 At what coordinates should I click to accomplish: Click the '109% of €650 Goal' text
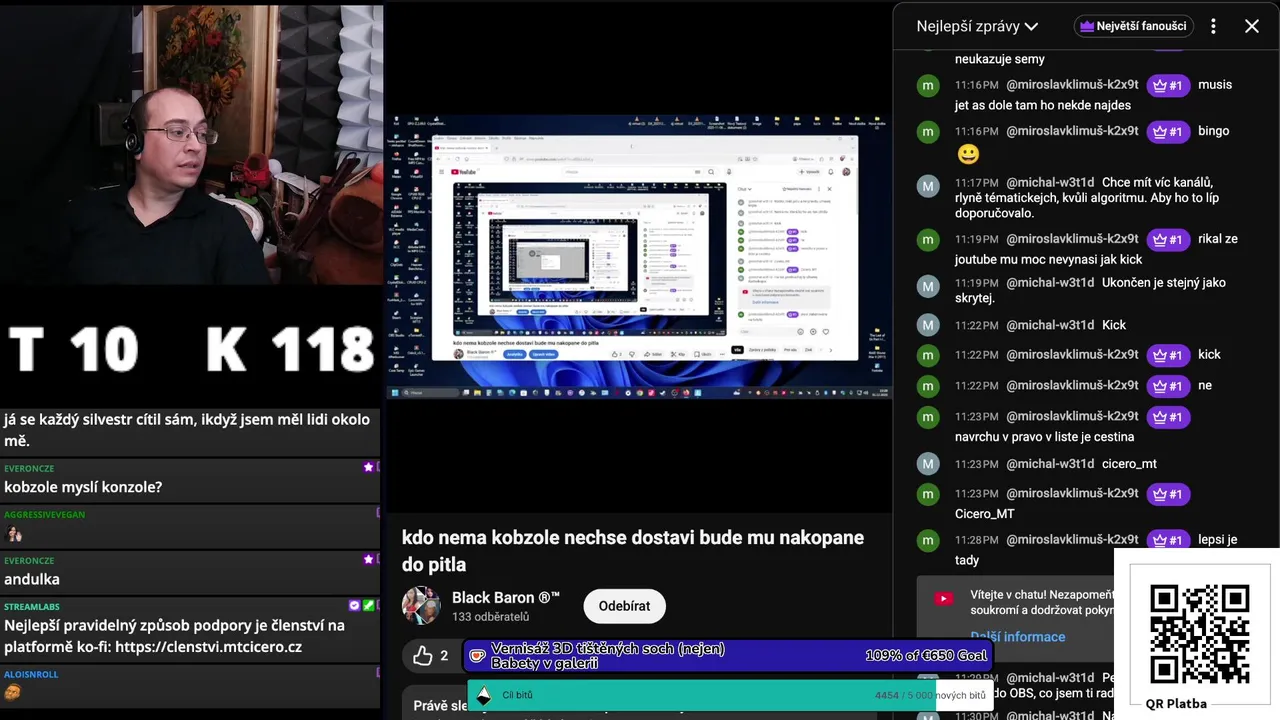pyautogui.click(x=926, y=656)
